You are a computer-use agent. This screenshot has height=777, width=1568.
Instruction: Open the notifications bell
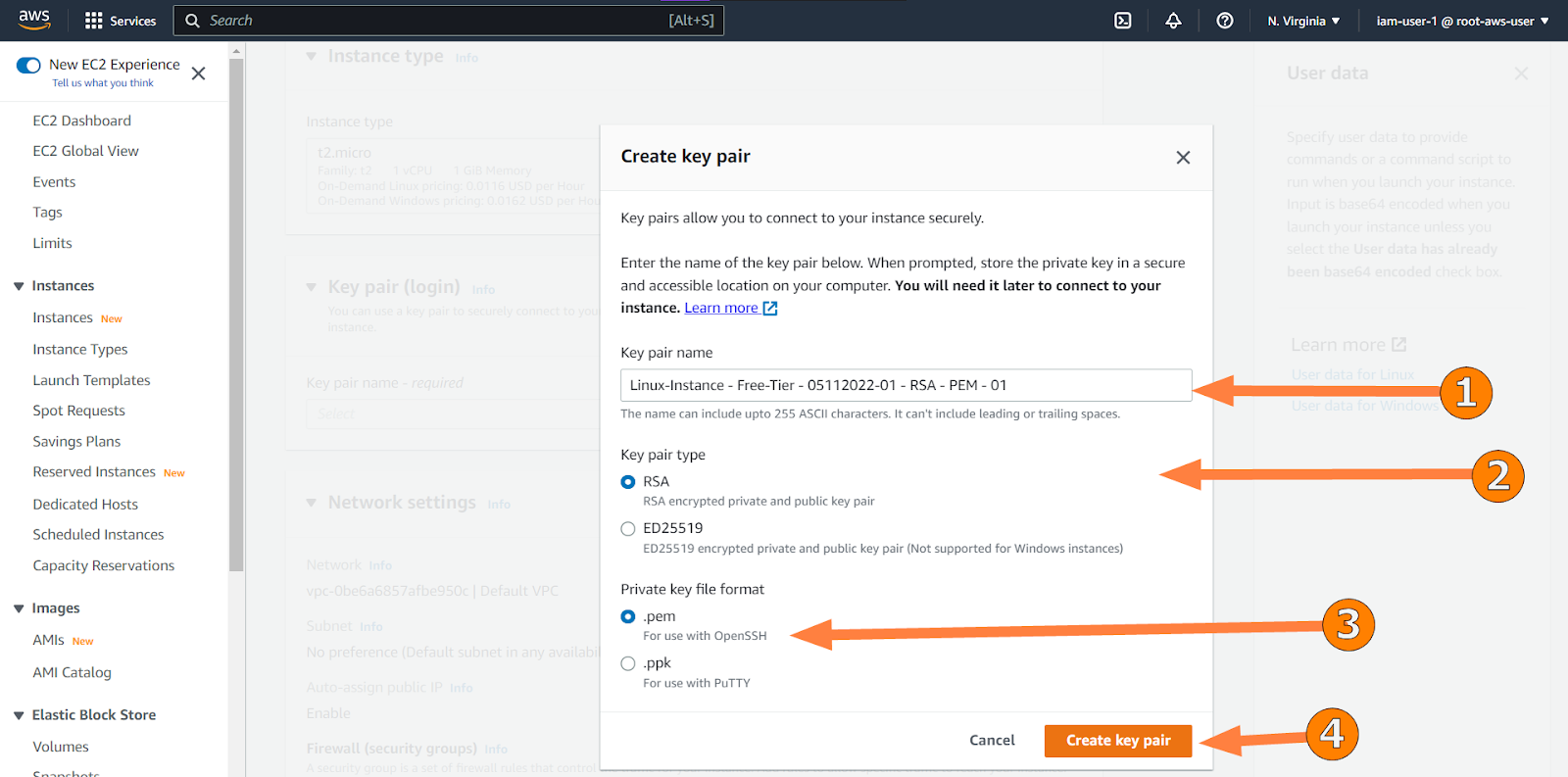[1173, 21]
